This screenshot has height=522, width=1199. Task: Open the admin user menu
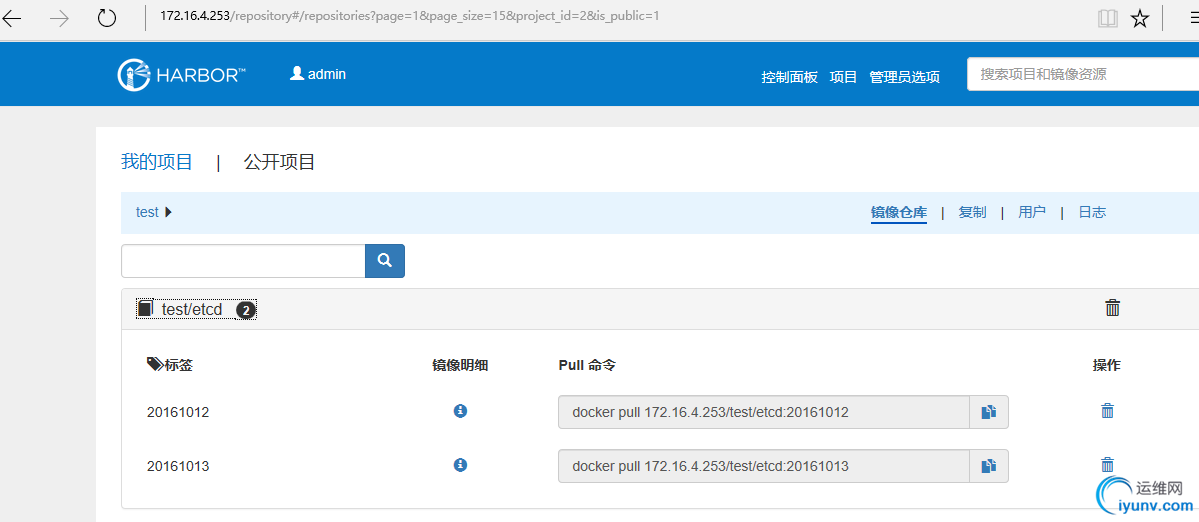(x=318, y=74)
